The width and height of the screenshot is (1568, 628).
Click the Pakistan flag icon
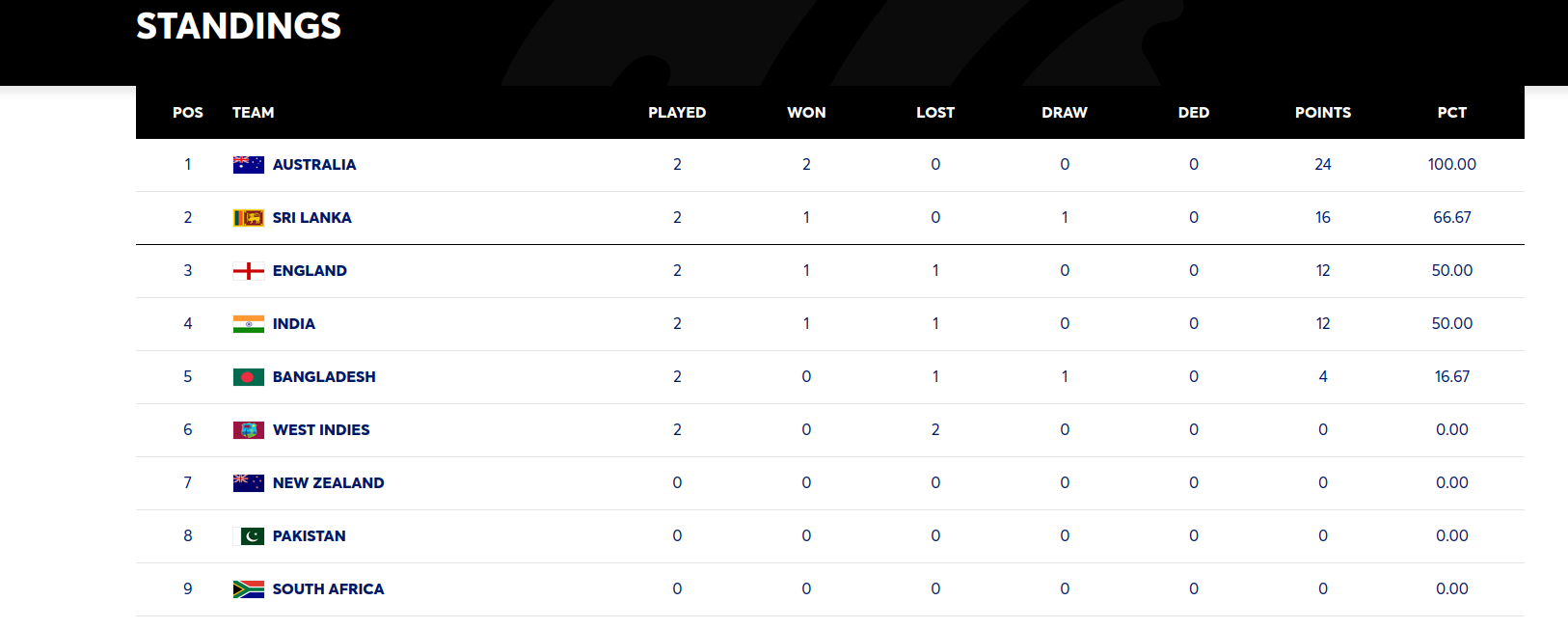[252, 536]
